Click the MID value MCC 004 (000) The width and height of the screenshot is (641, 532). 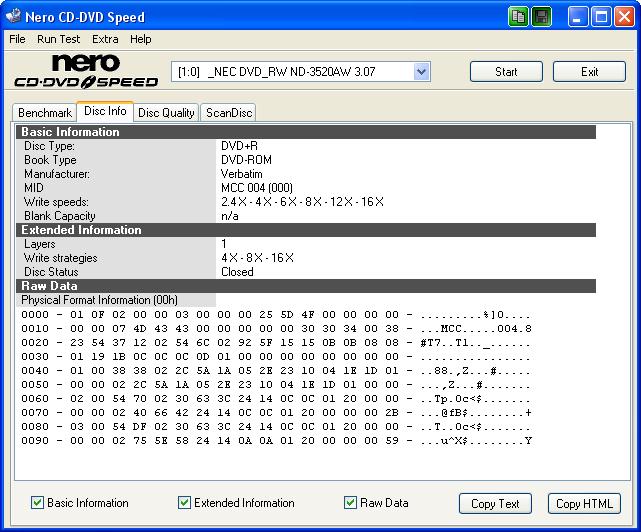[257, 188]
